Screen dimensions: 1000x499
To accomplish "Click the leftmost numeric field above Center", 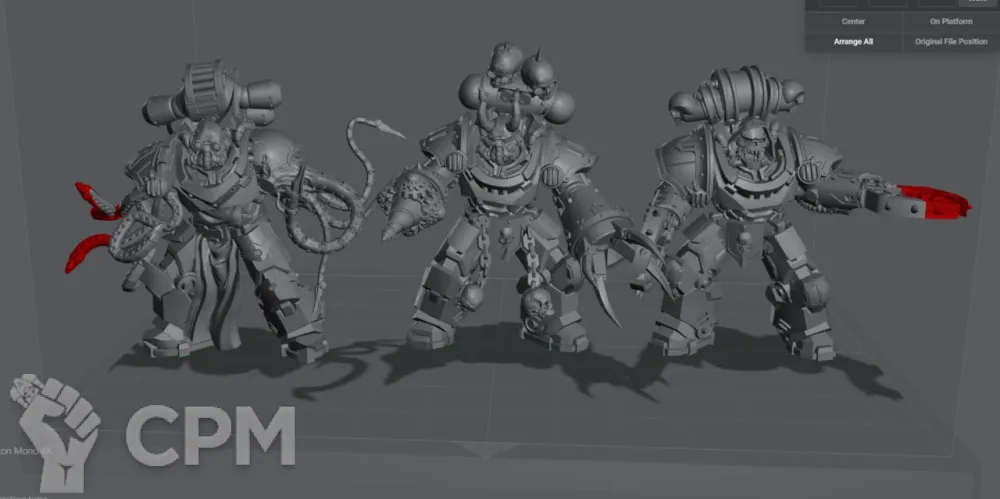I will click(x=837, y=3).
